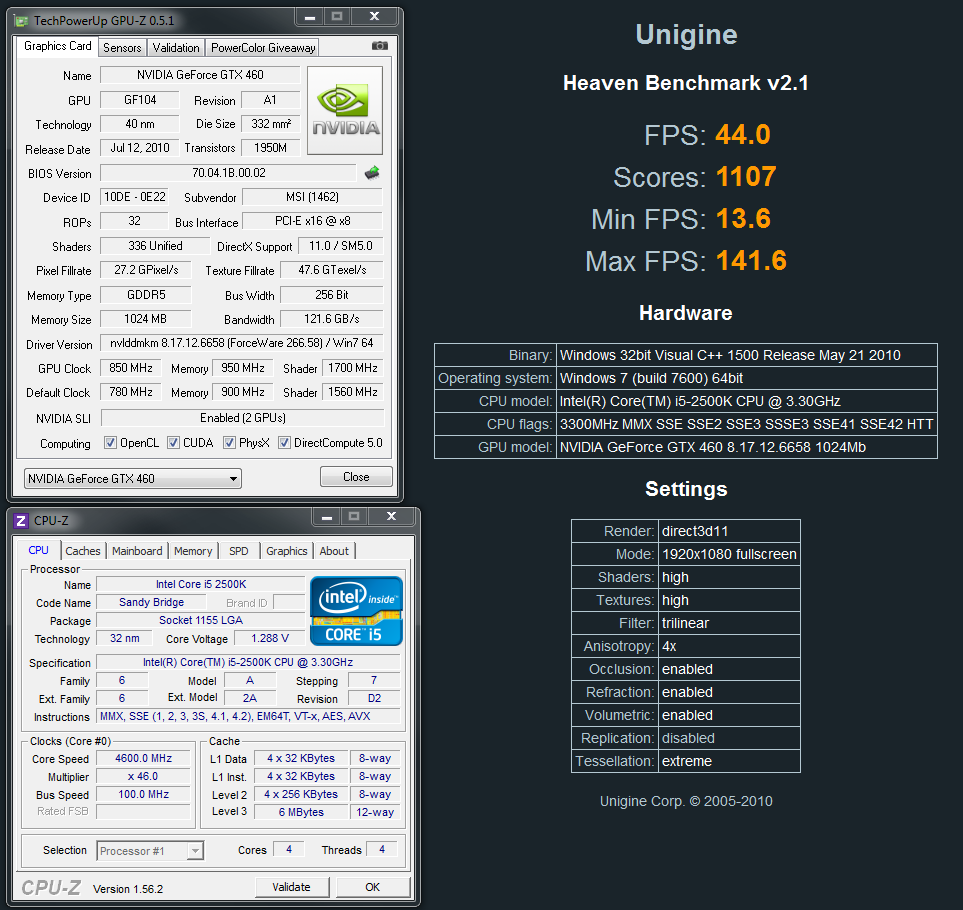The width and height of the screenshot is (963, 910).
Task: Click the BIOS save chip icon
Action: 372,173
